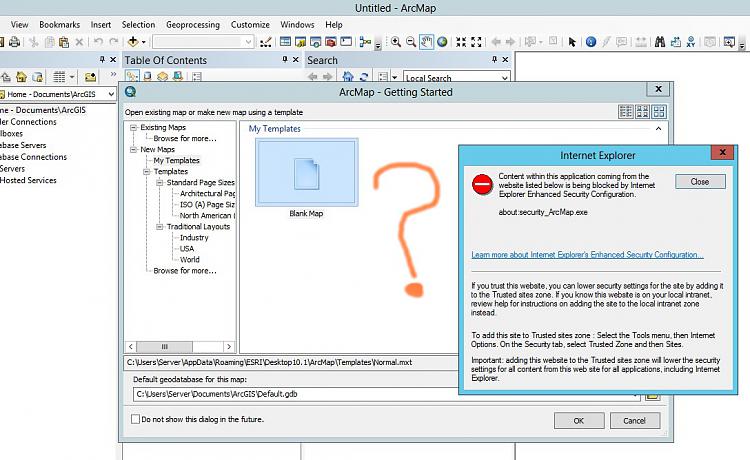This screenshot has height=460, width=750.
Task: Select the USA template category
Action: 187,249
